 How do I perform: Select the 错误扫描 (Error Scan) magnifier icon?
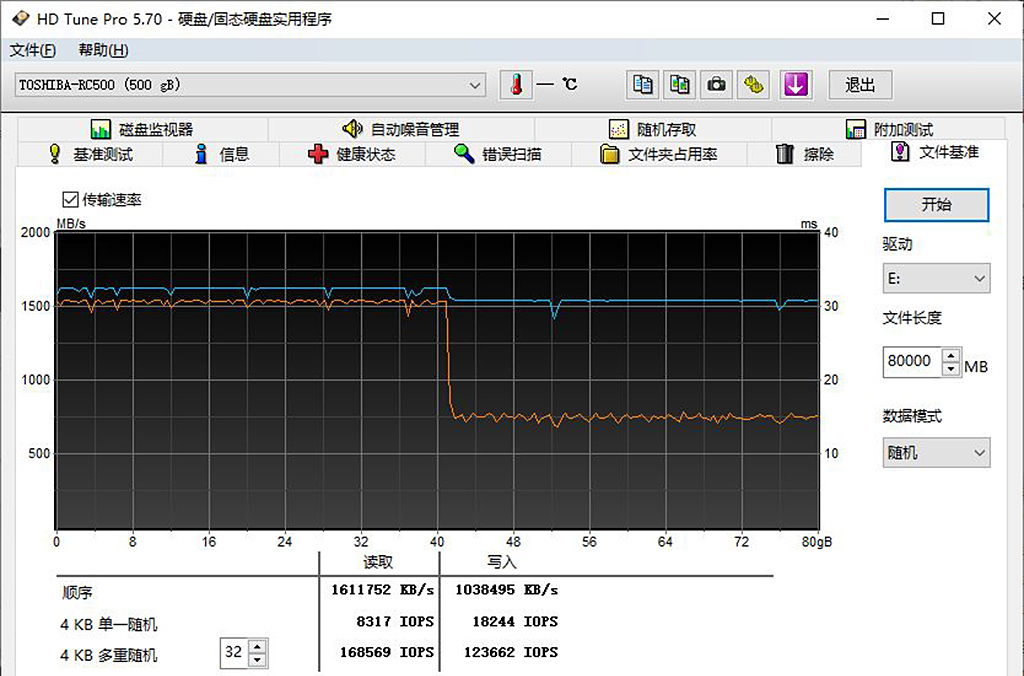[x=462, y=153]
